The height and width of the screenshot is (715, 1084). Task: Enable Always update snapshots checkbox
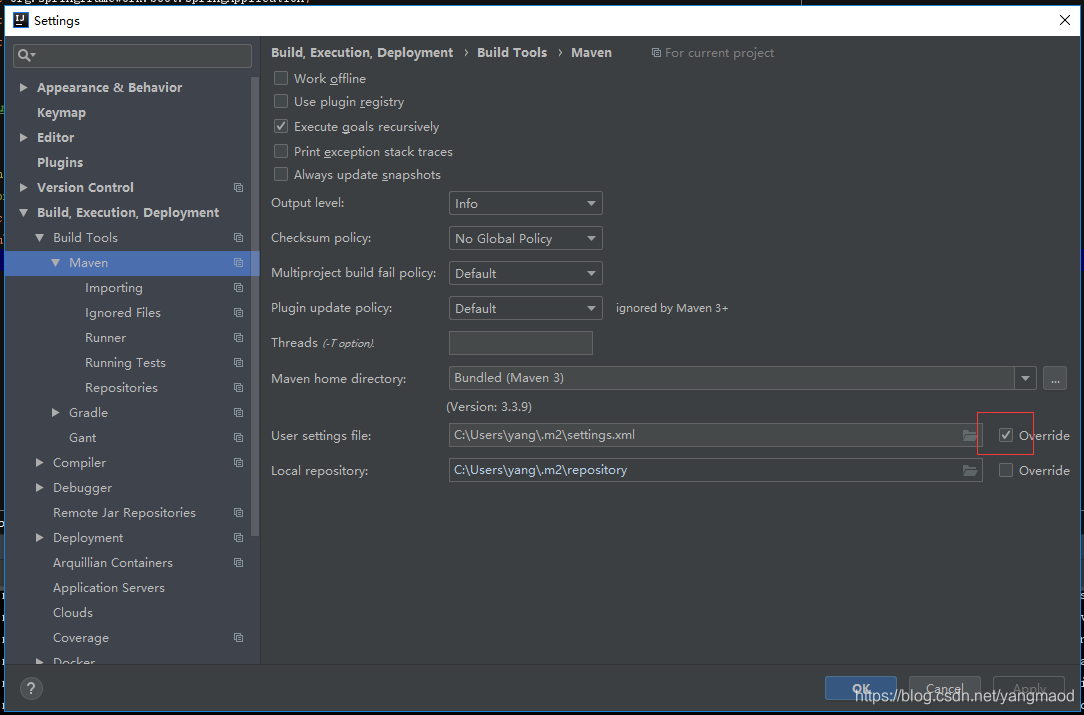[281, 174]
